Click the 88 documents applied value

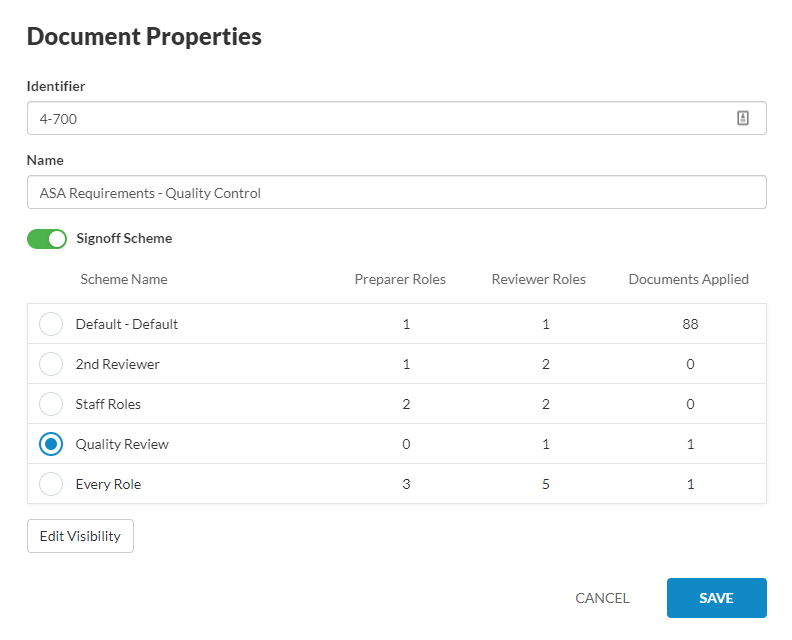690,324
